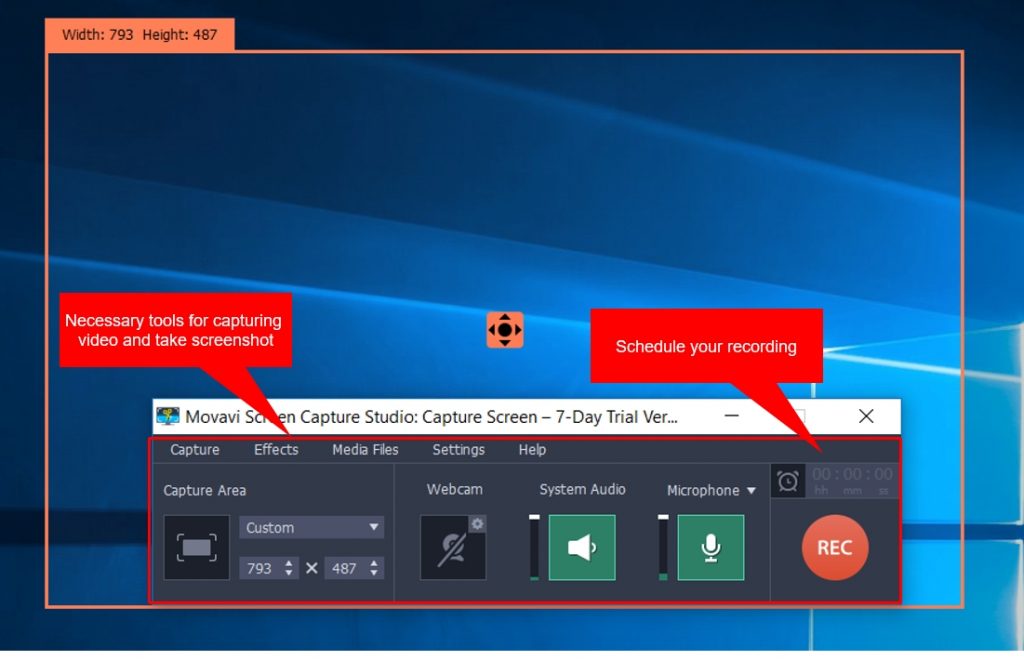Open the Media Files menu

[365, 450]
